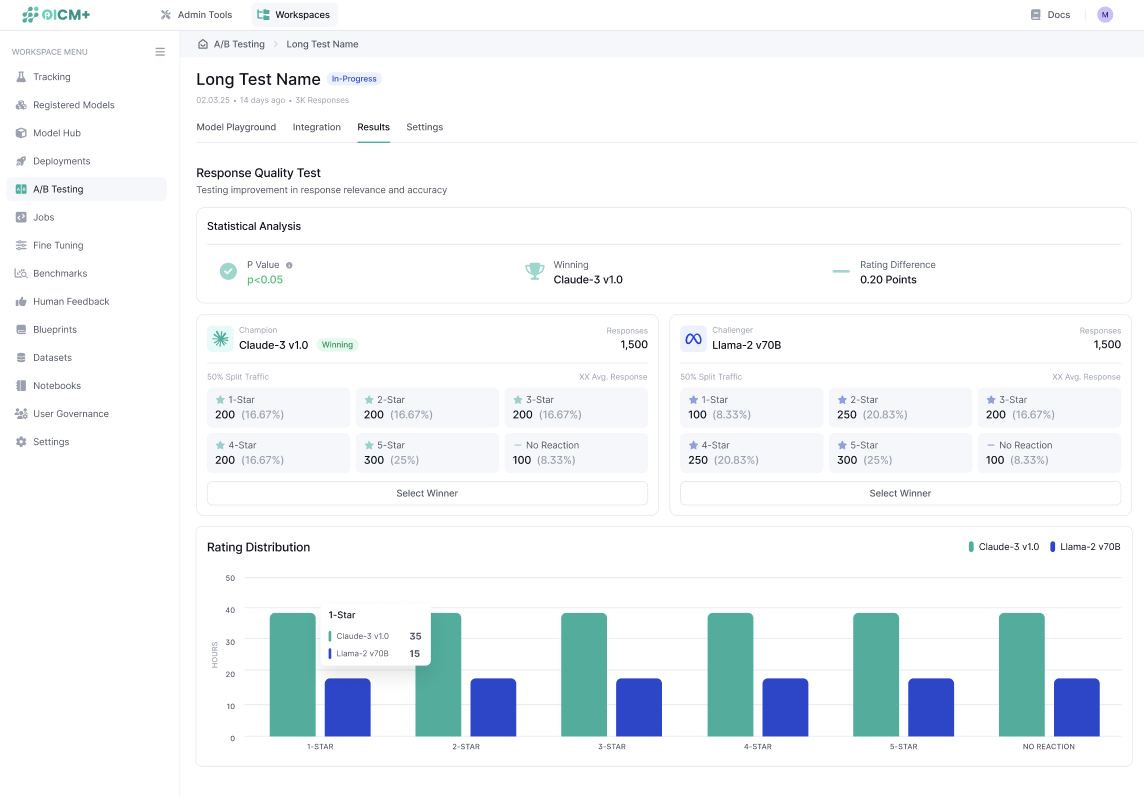This screenshot has height=796, width=1144.
Task: Open Model Hub cube icon
Action: (21, 133)
